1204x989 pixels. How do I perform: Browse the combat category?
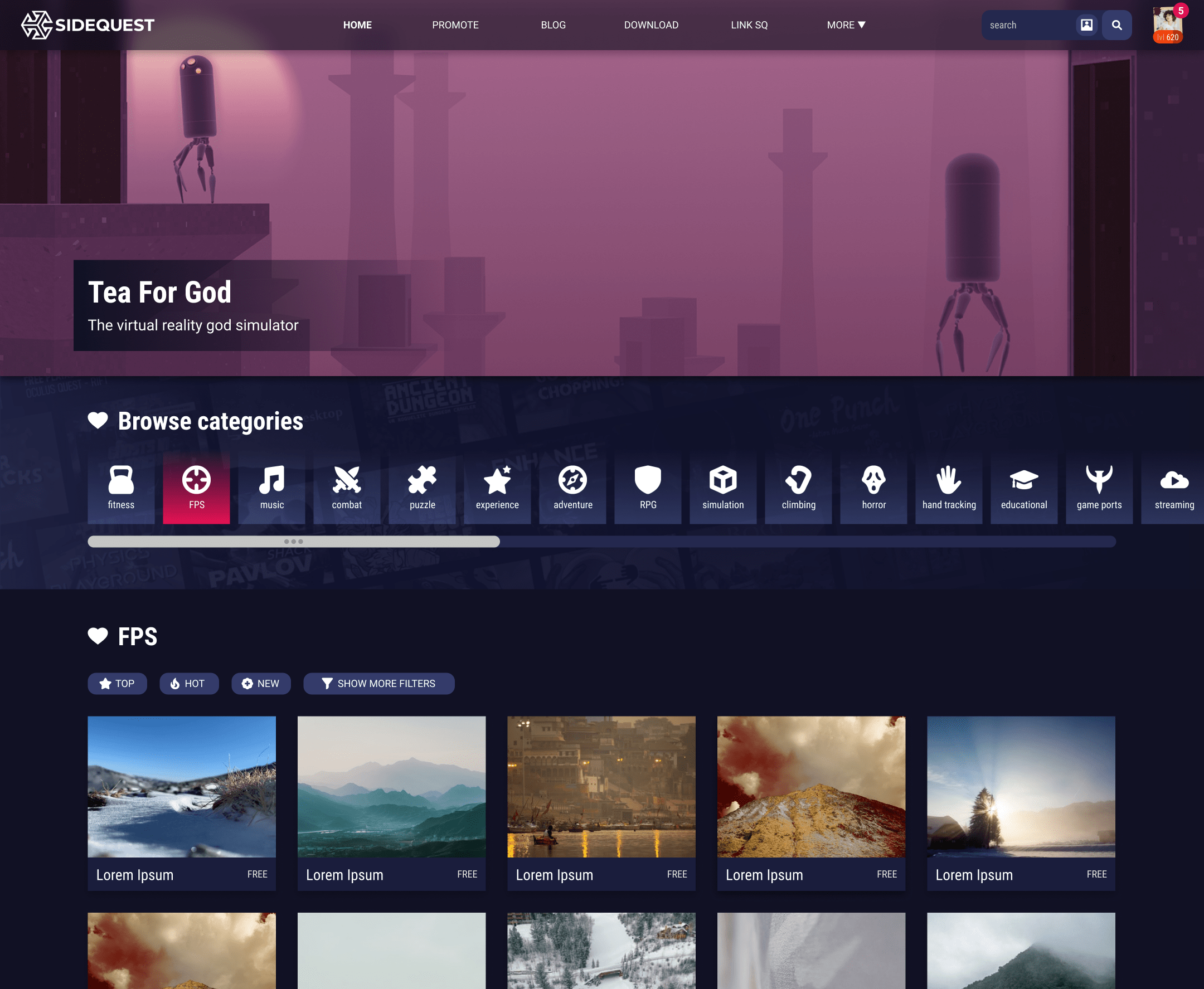point(347,488)
